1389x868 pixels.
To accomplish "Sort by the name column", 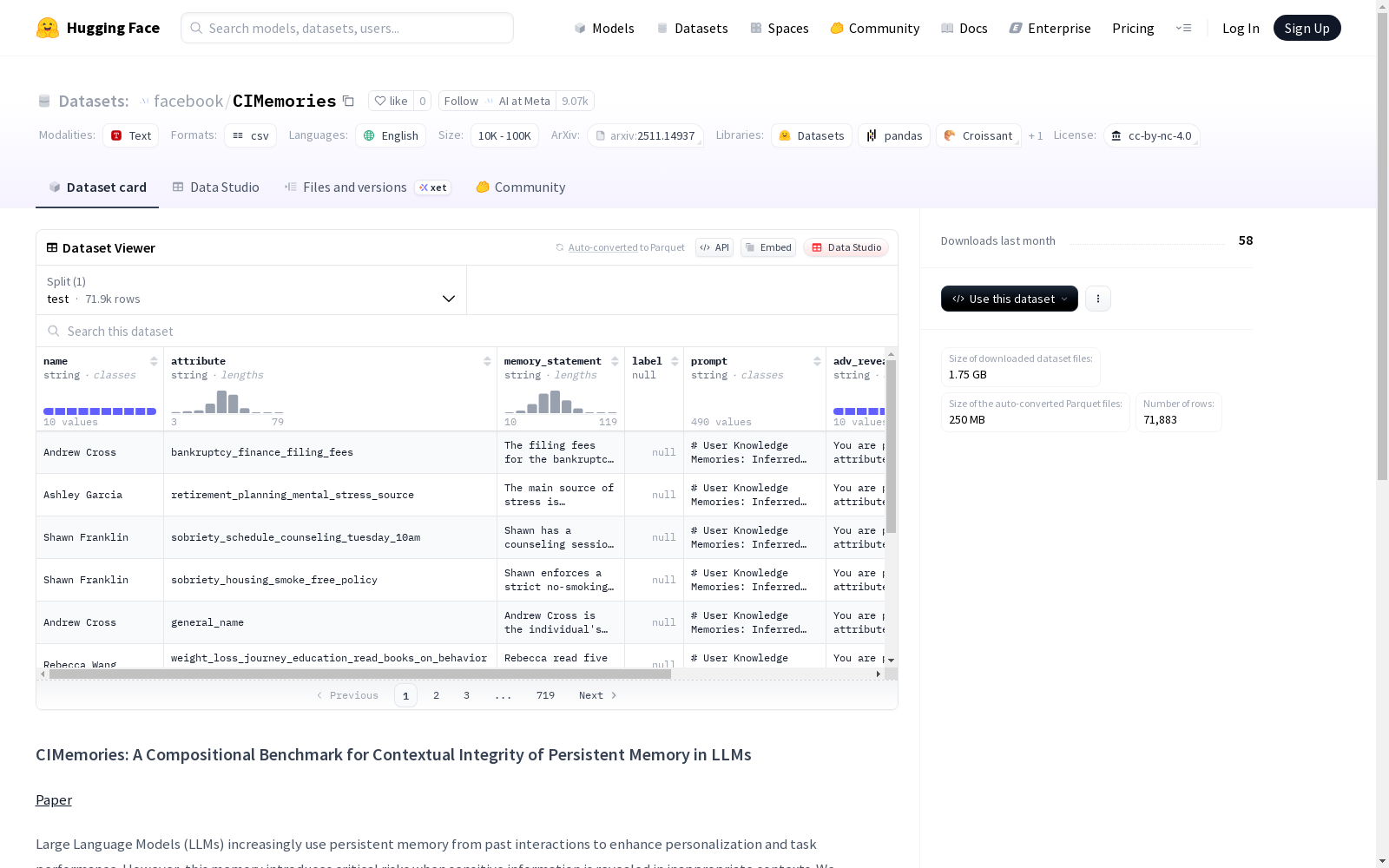I will 154,361.
